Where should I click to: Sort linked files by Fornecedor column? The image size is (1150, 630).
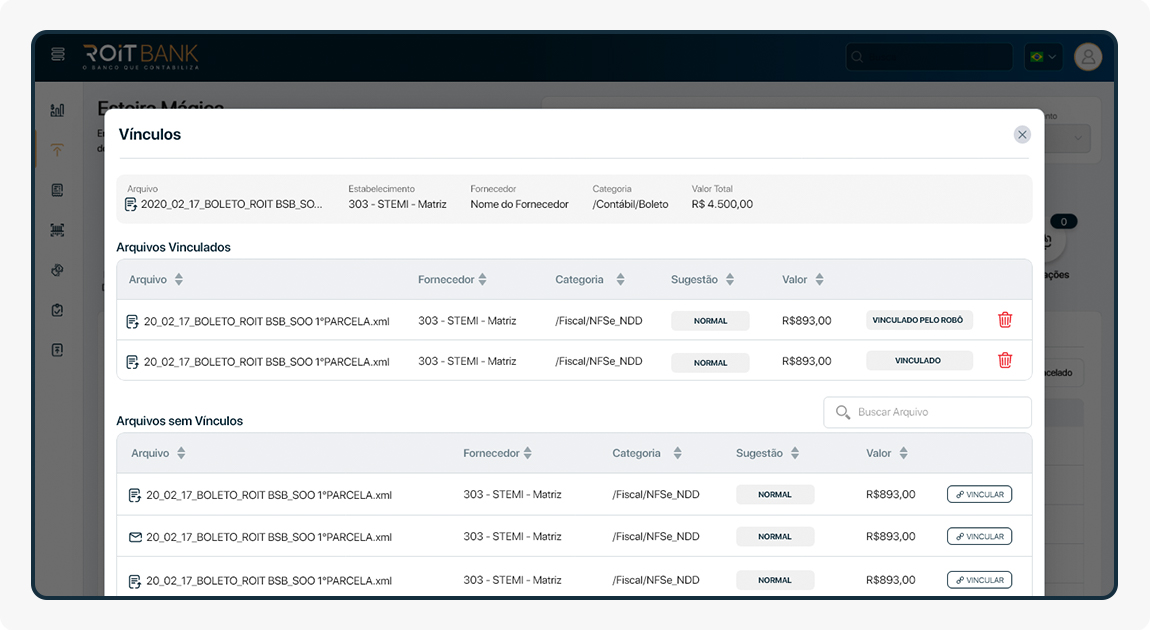tap(482, 280)
